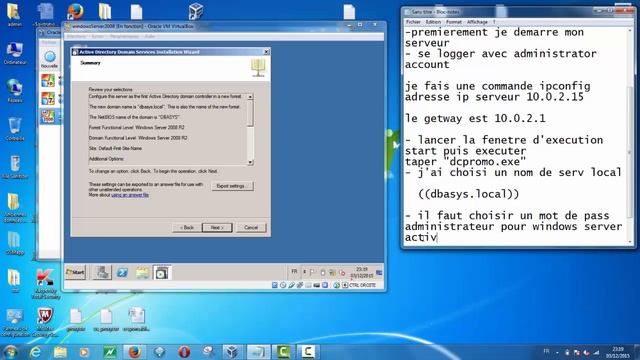Screen dimensions: 640x360
Task: Click Nouvelle in VirtualBox Manager window
Action: (x=49, y=60)
